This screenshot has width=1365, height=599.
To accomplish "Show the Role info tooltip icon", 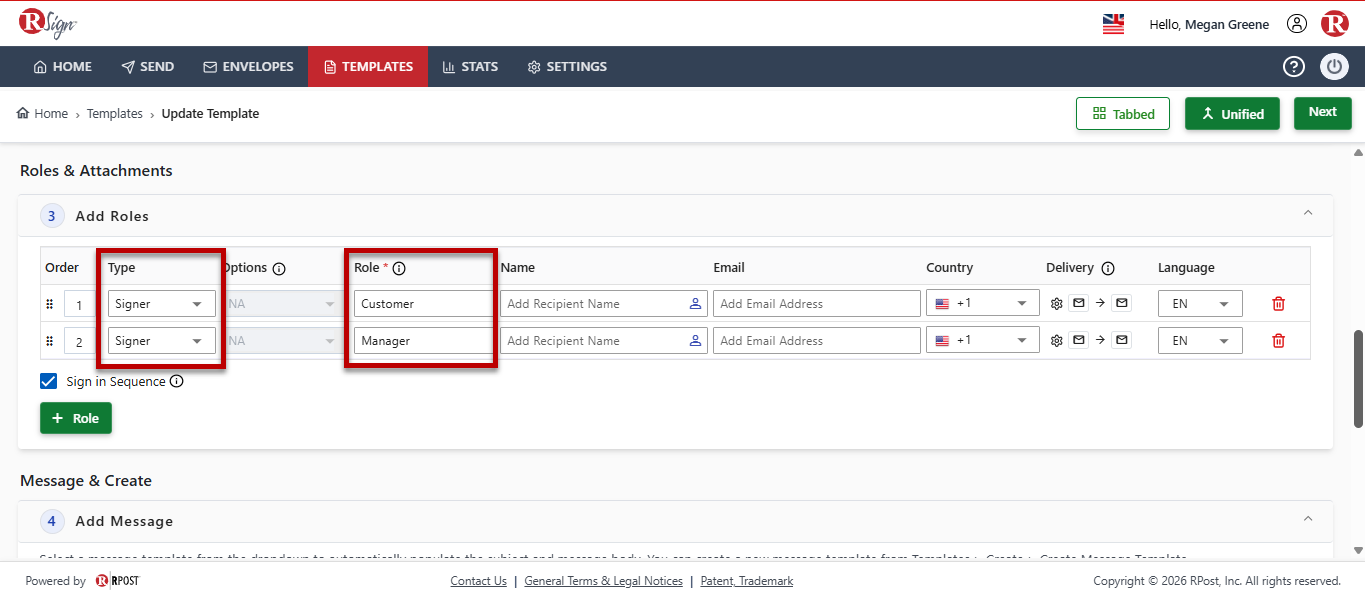I will coord(399,268).
